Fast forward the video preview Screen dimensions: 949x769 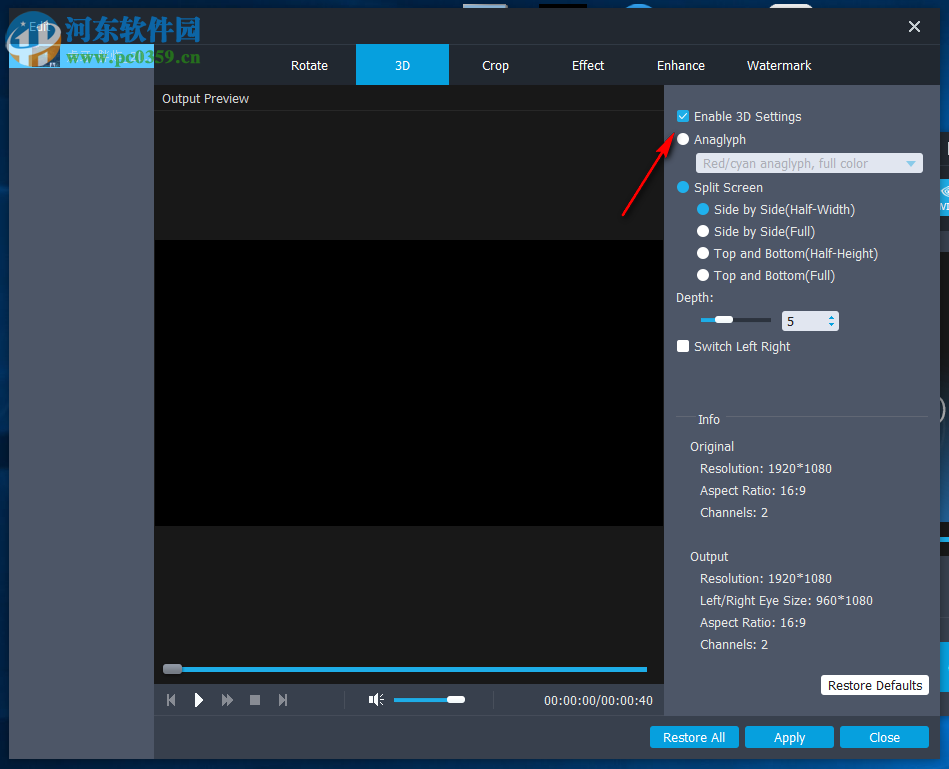pos(227,700)
